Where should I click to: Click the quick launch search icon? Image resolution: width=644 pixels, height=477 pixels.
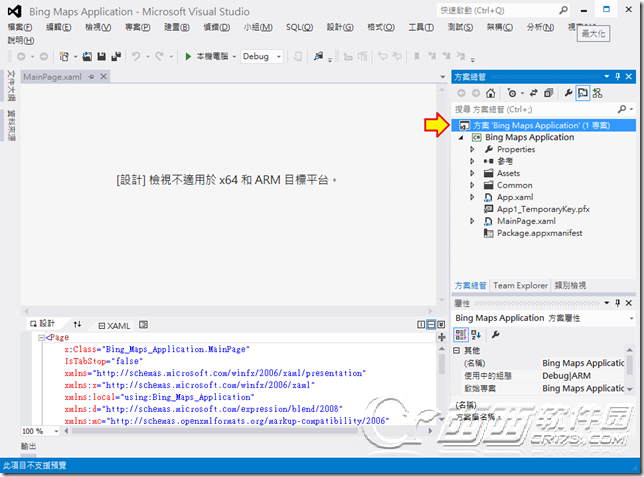(x=564, y=10)
